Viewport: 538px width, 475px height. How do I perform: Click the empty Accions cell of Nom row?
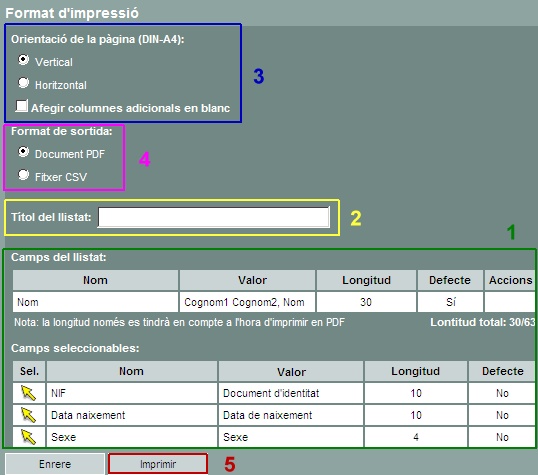pyautogui.click(x=510, y=302)
